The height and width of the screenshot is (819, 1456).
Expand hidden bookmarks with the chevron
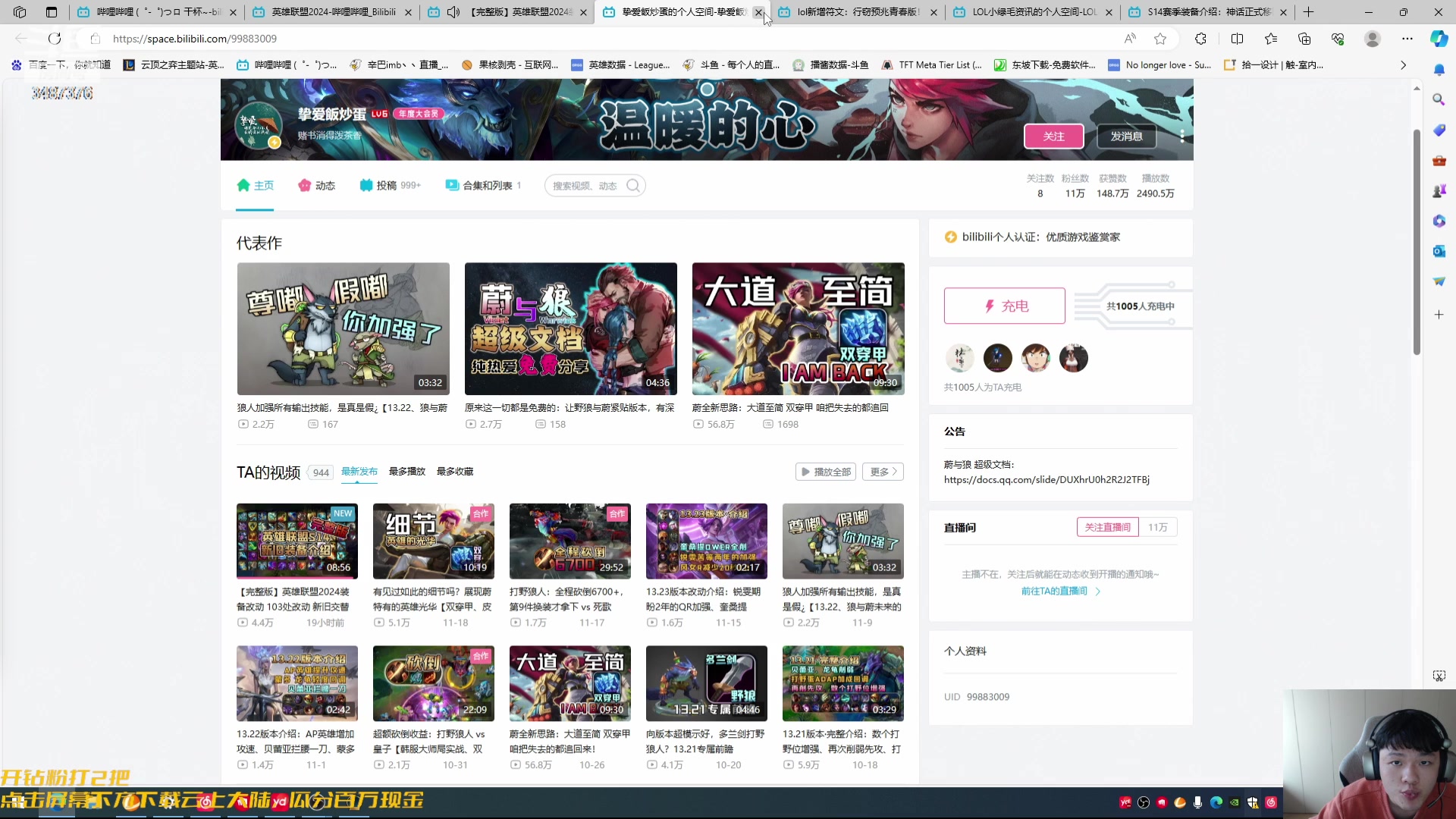[x=1404, y=64]
